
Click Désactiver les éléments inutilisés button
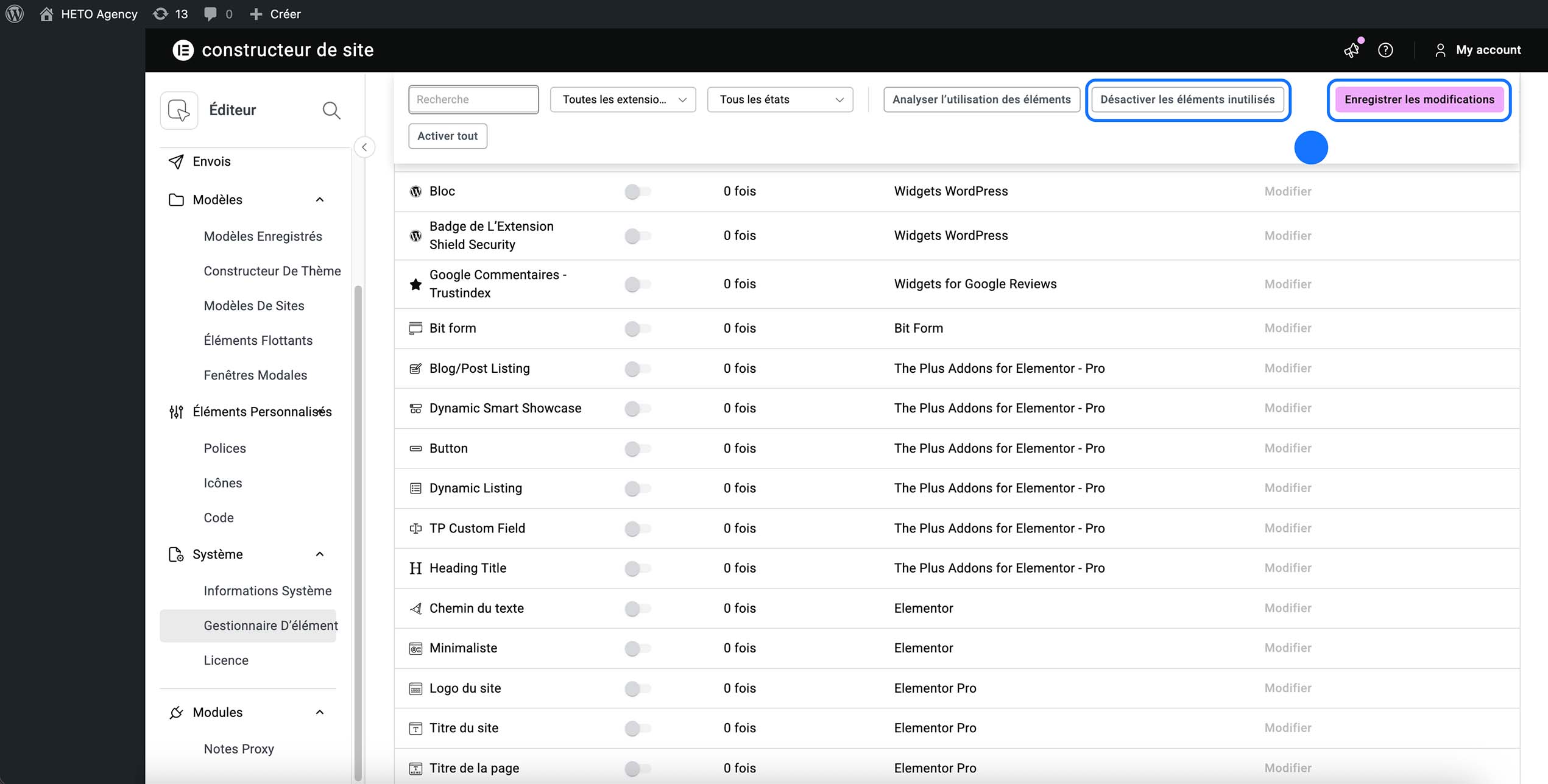pos(1187,99)
